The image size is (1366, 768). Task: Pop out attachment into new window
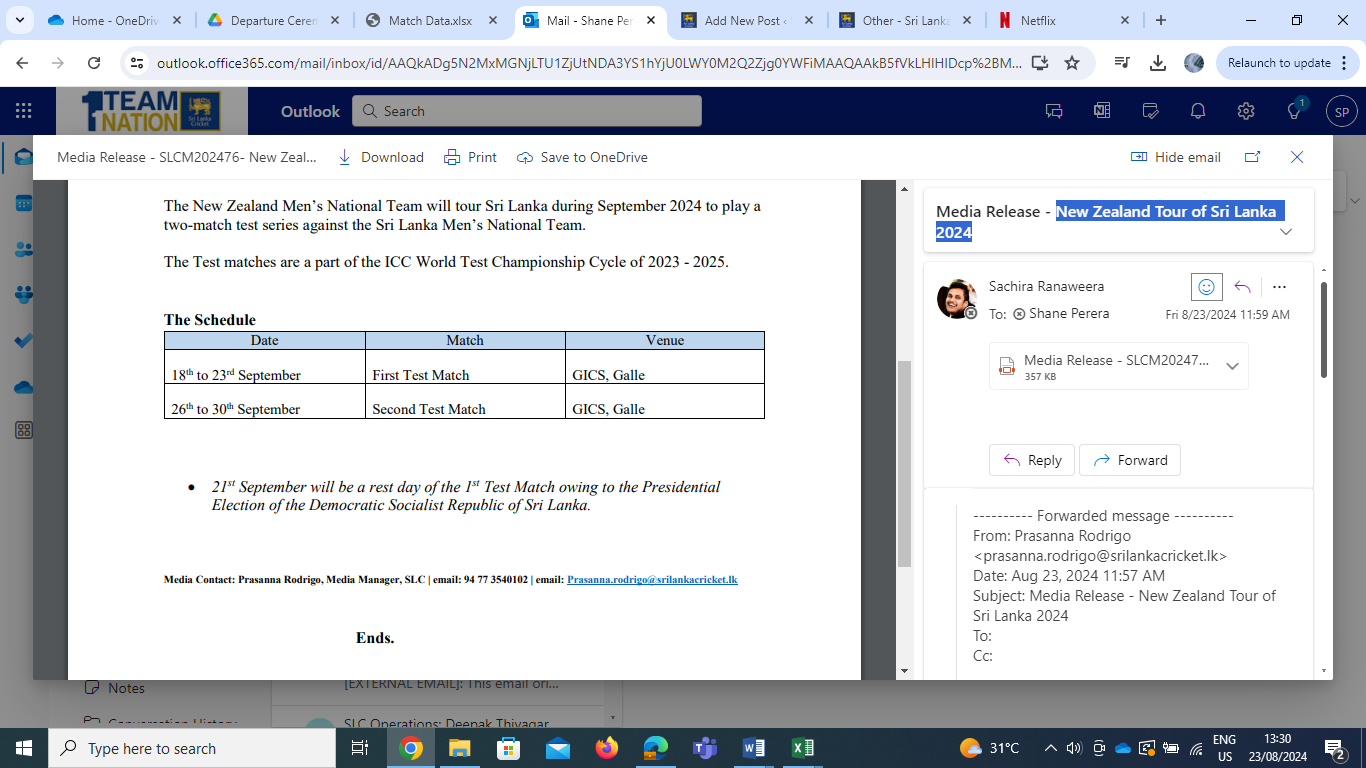pyautogui.click(x=1252, y=157)
